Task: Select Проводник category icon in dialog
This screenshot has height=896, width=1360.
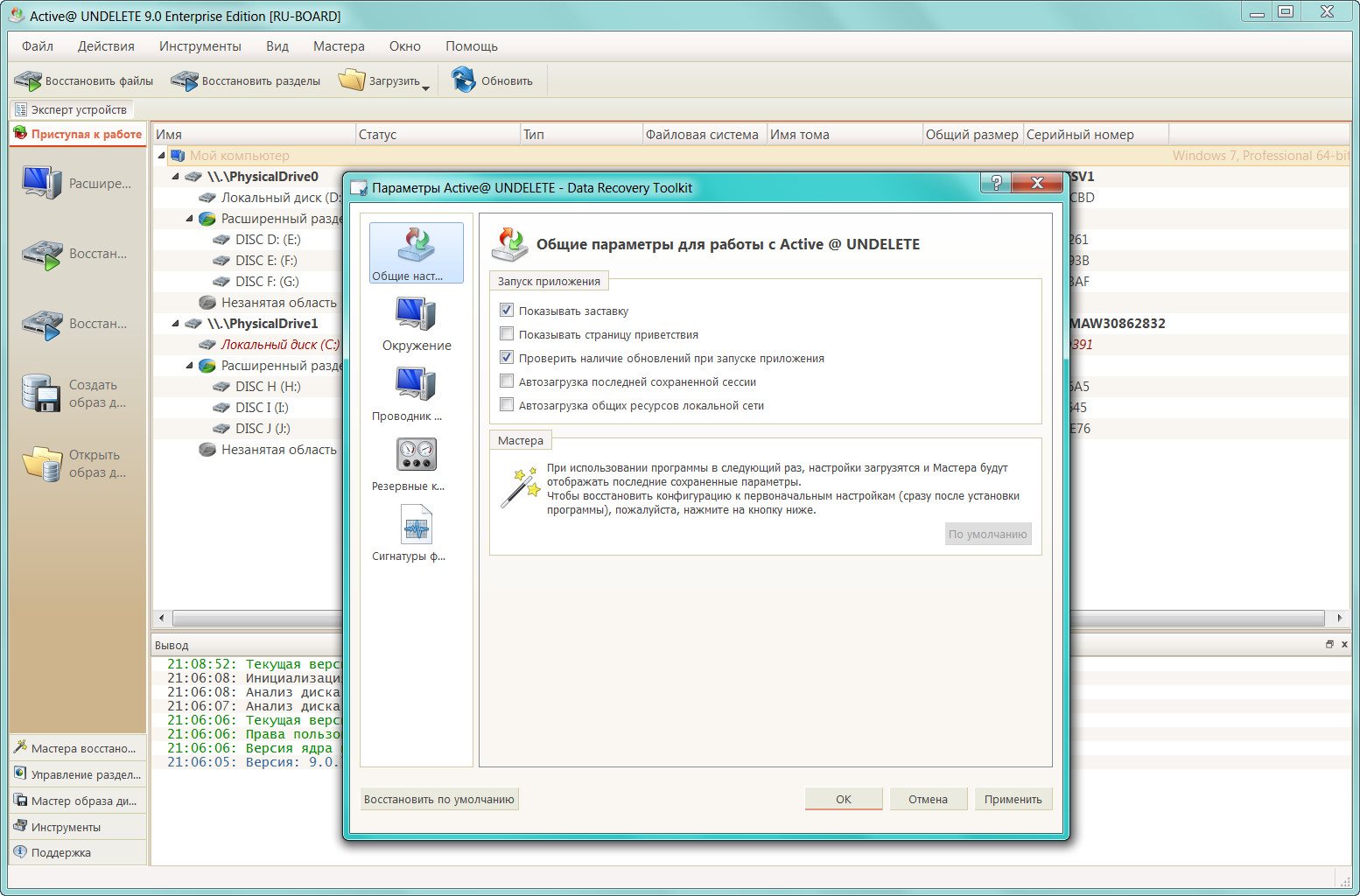Action: click(416, 384)
